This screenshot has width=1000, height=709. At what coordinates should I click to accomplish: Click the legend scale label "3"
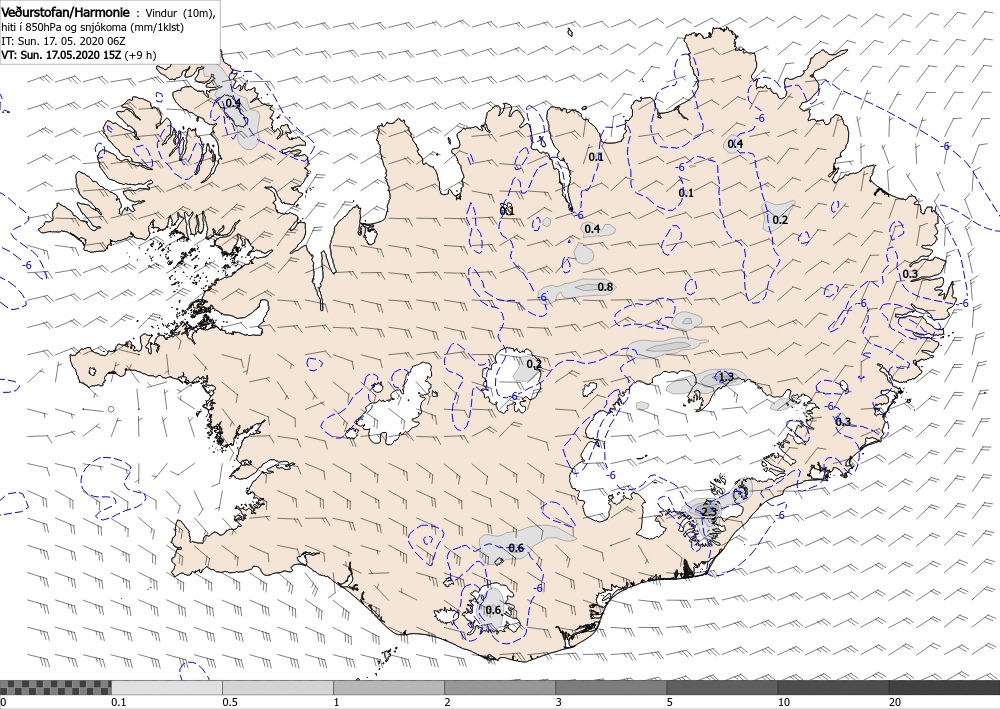pos(559,703)
